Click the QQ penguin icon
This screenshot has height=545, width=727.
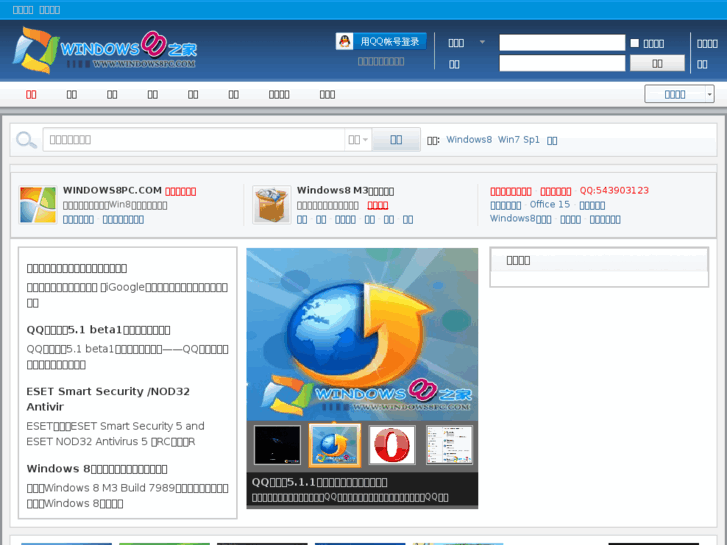pos(344,41)
